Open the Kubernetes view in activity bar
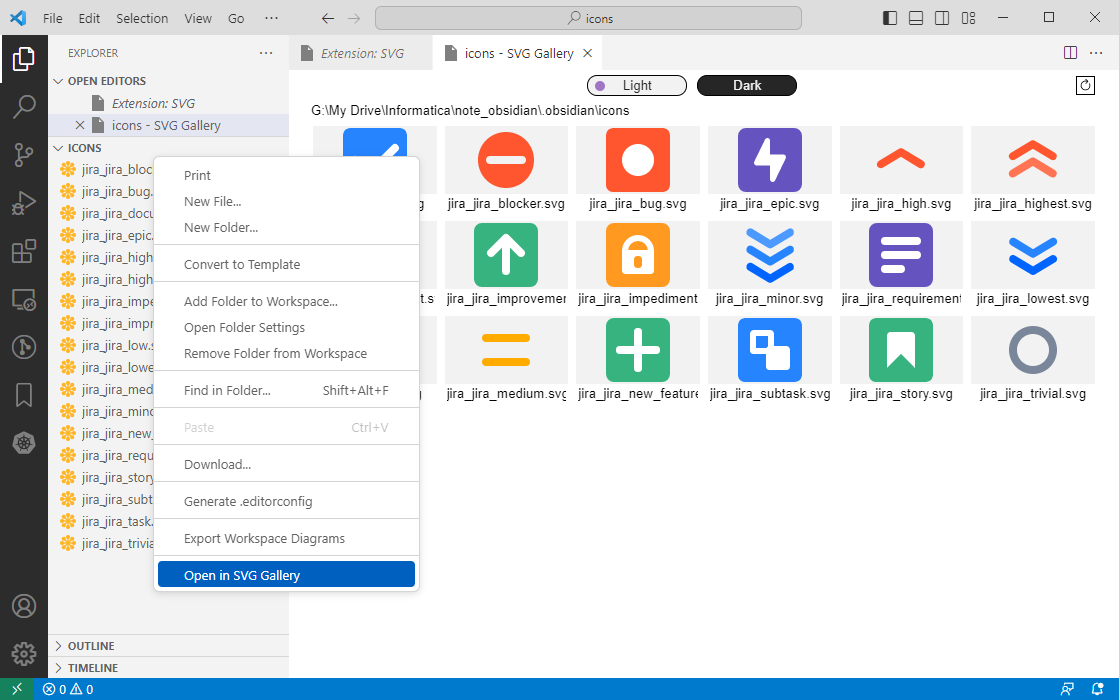Viewport: 1119px width, 700px height. click(x=24, y=443)
